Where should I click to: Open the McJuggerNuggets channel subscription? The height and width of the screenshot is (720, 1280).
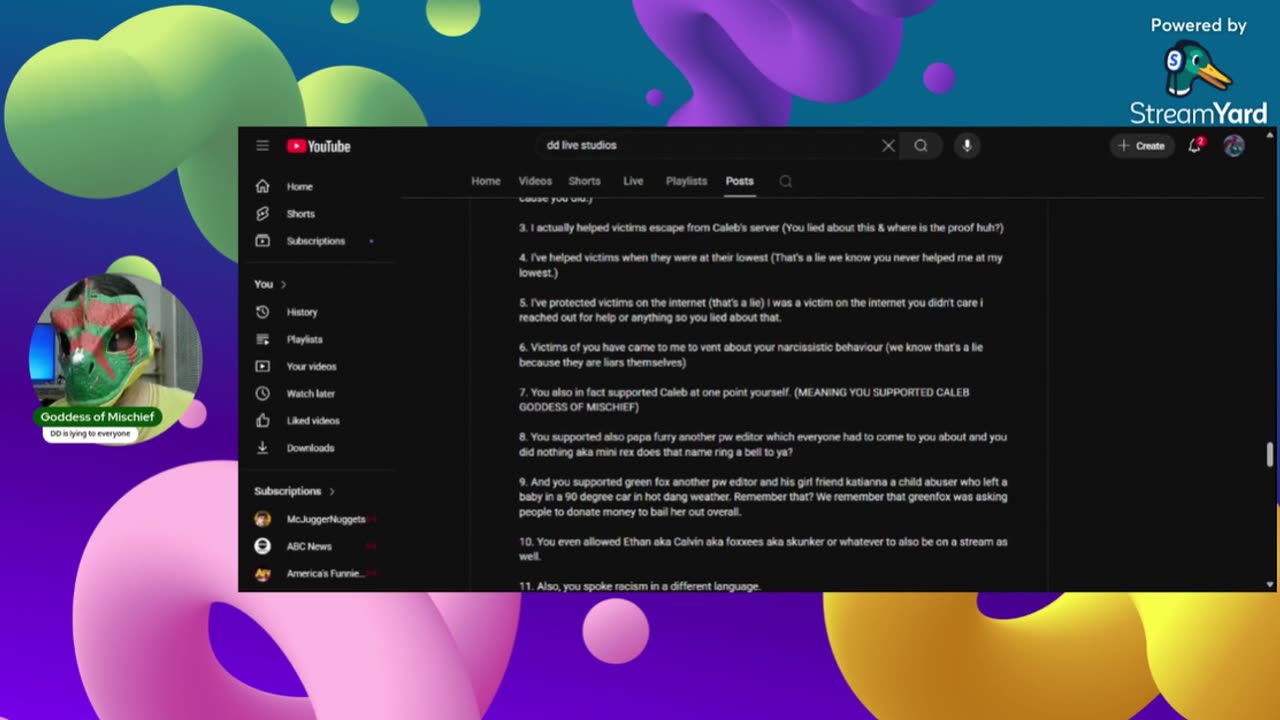click(316, 519)
